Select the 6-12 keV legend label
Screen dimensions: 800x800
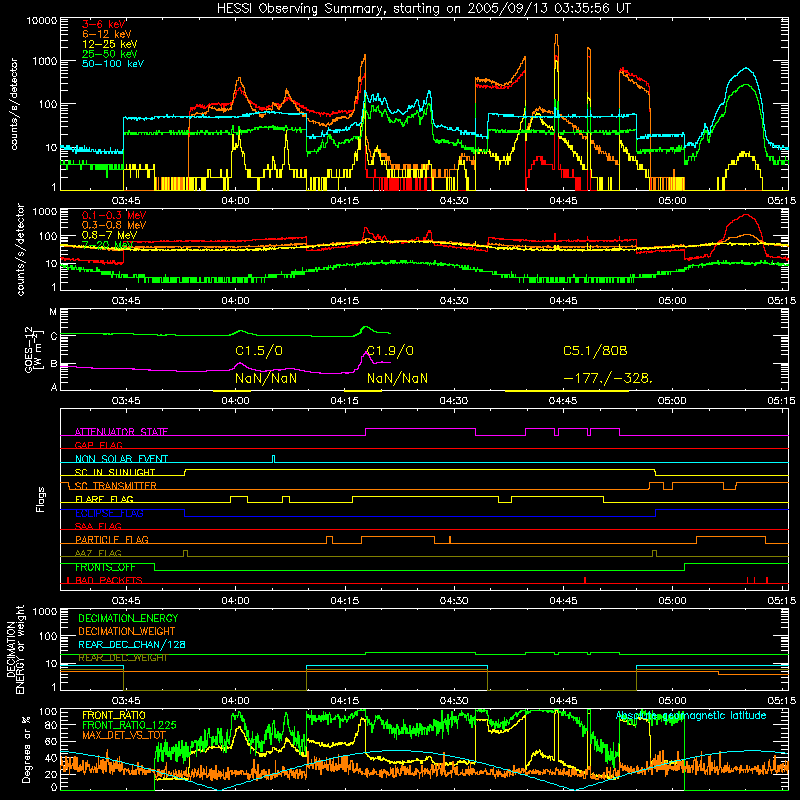(x=107, y=34)
